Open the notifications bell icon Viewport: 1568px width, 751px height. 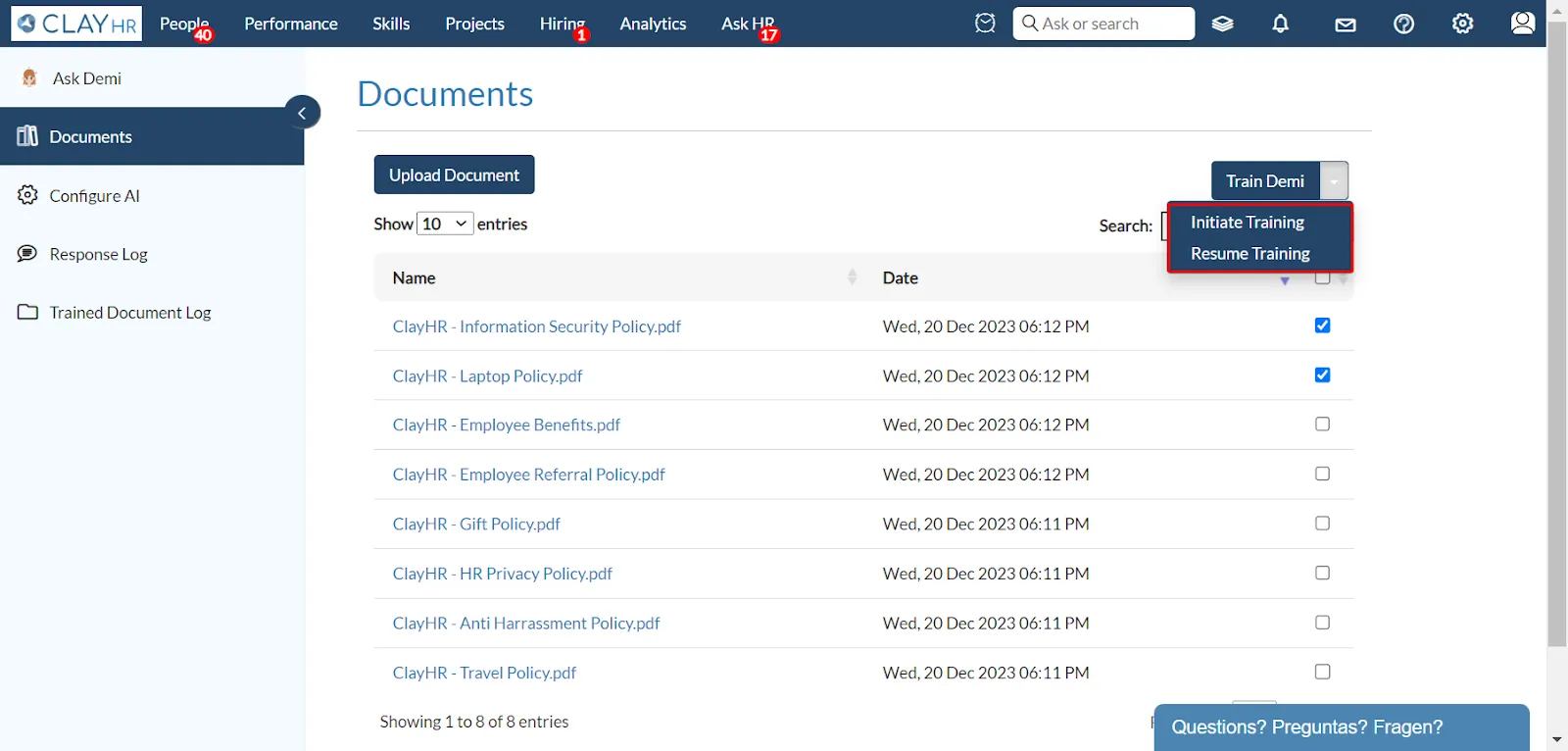tap(1280, 24)
